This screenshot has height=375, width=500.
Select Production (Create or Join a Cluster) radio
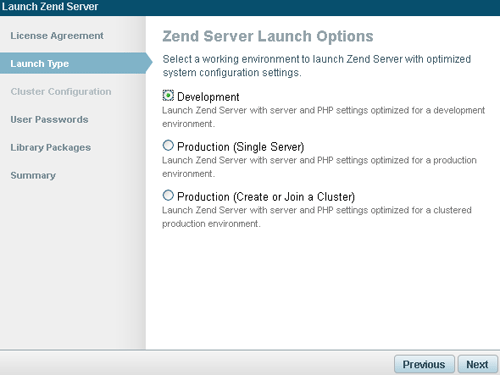tap(168, 195)
